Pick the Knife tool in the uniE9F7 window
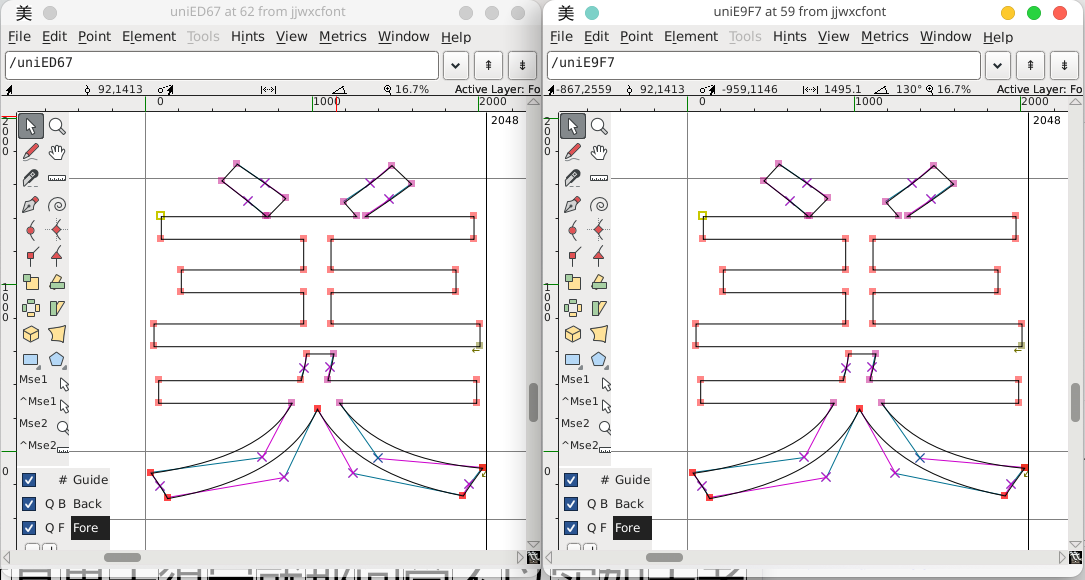This screenshot has height=580, width=1085. [x=573, y=178]
